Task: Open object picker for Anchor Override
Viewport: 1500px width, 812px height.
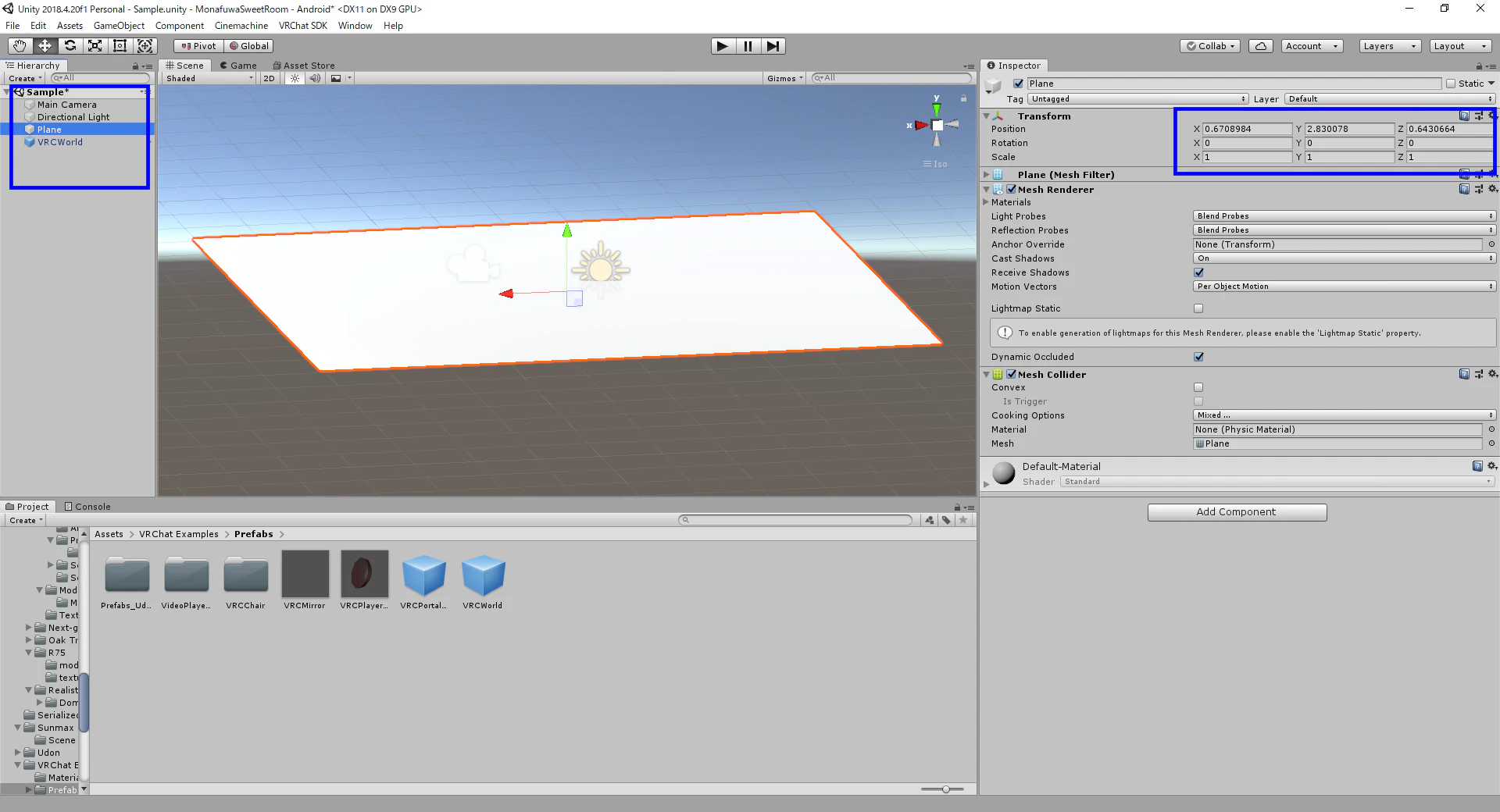Action: pyautogui.click(x=1491, y=244)
